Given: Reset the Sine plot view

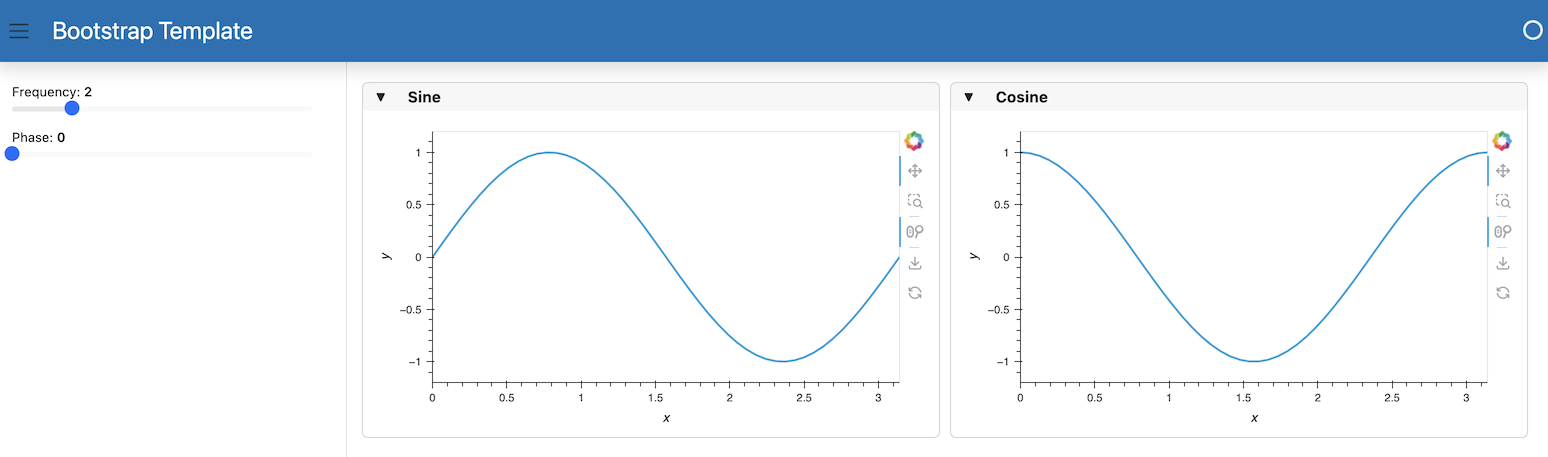Looking at the screenshot, I should point(914,293).
